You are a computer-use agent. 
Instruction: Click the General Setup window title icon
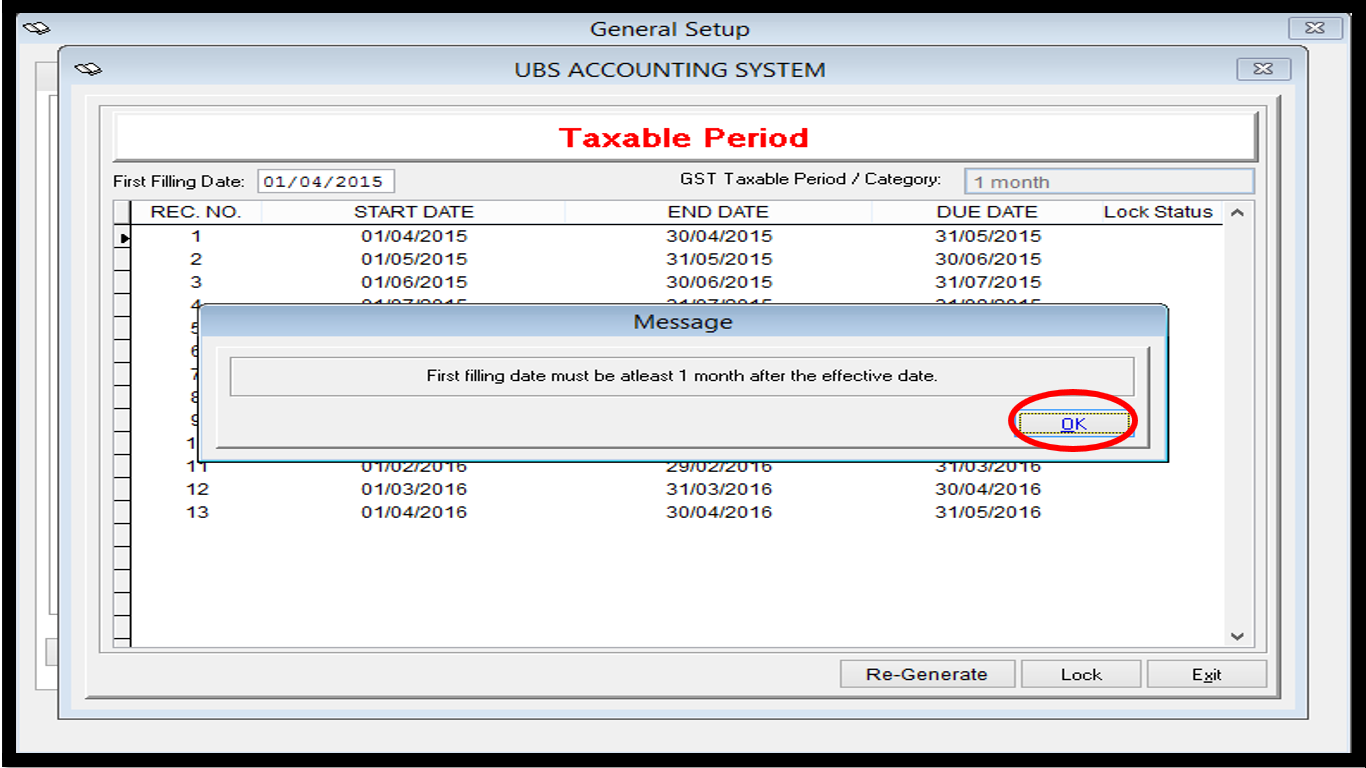tap(36, 28)
